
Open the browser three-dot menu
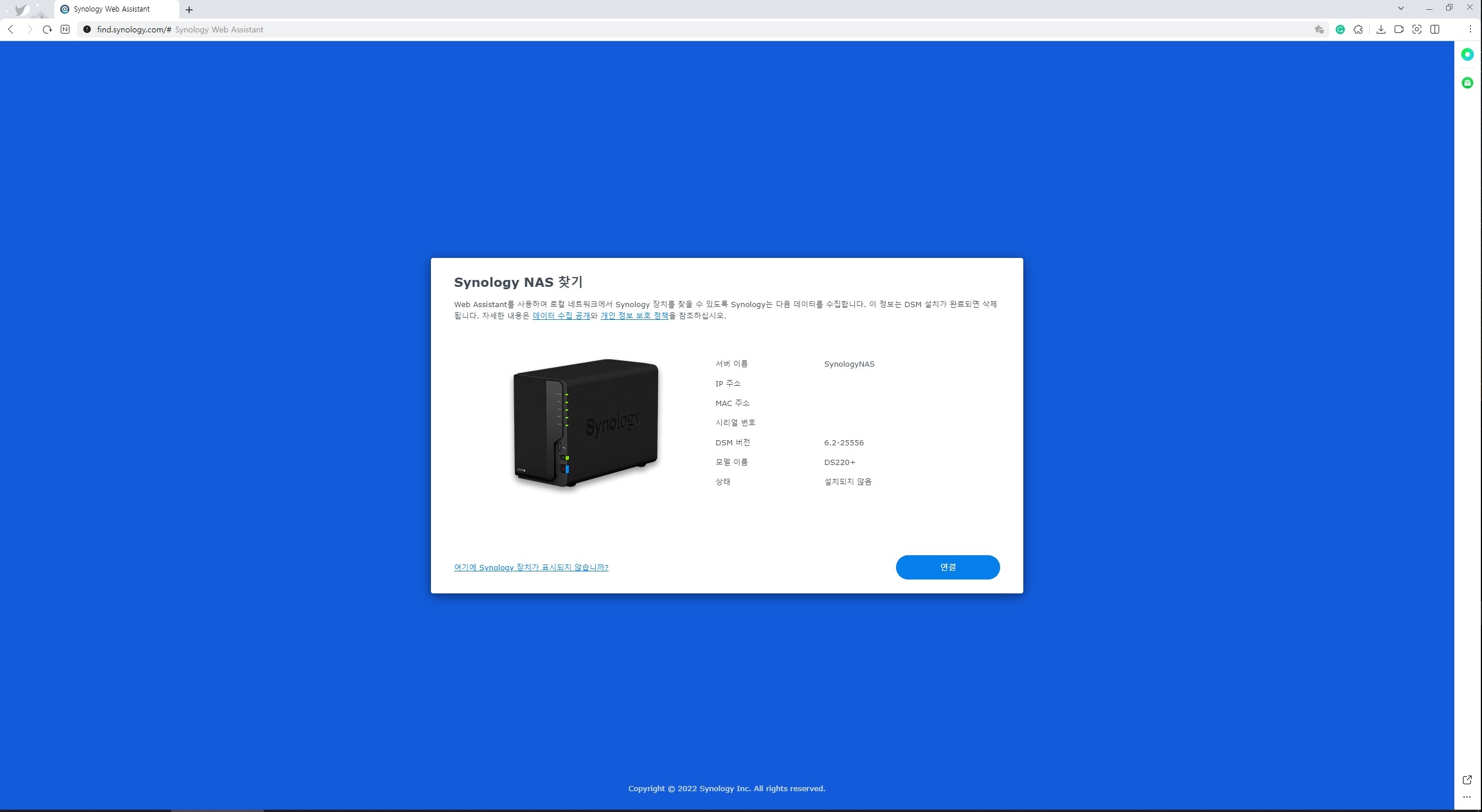pyautogui.click(x=1470, y=29)
